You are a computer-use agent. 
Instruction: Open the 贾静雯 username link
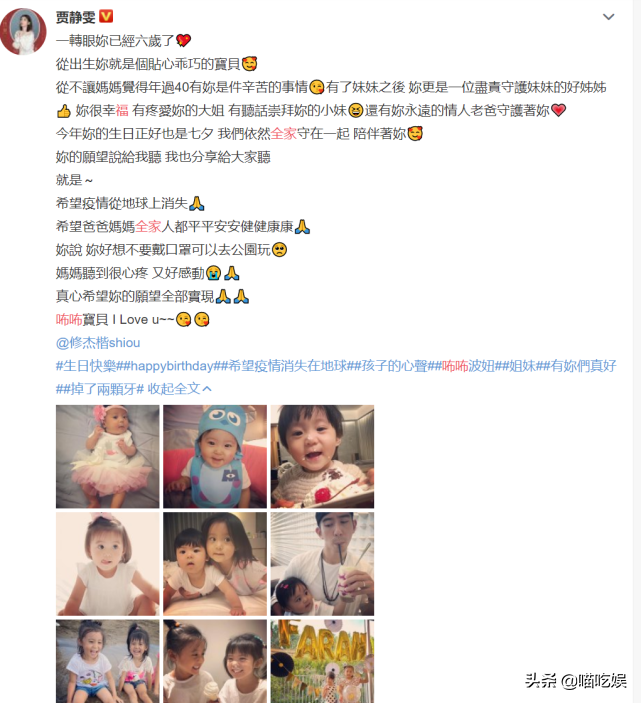tap(75, 17)
